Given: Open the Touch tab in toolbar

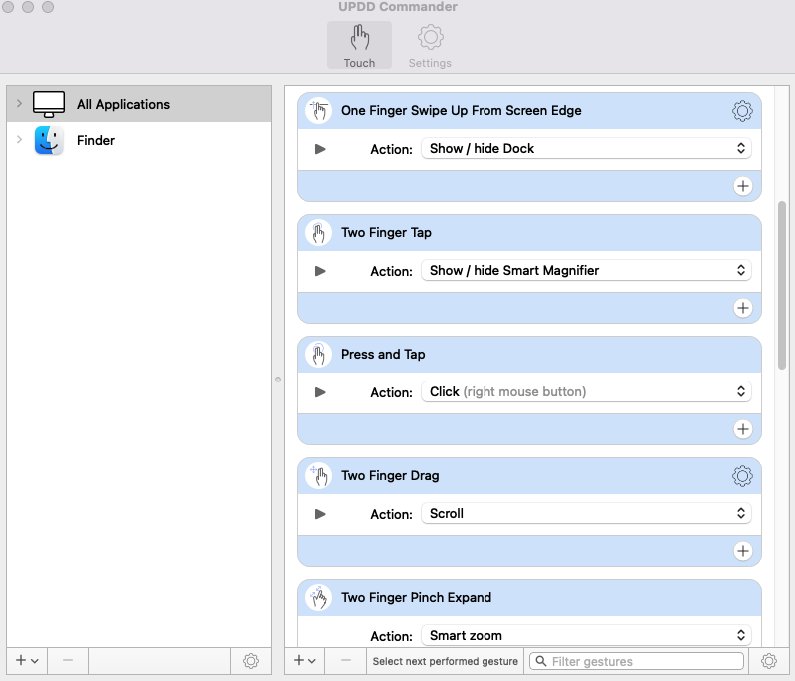Looking at the screenshot, I should pyautogui.click(x=359, y=46).
